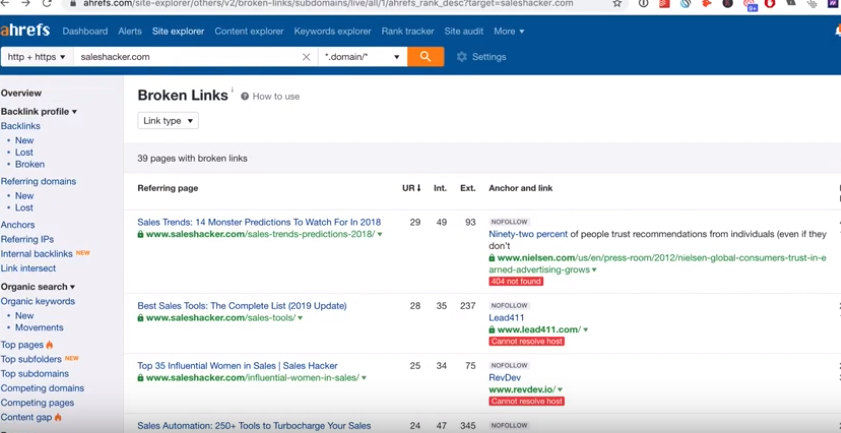Screen dimensions: 841x433
Task: Click the padlock icon in the address bar
Action: pyautogui.click(x=73, y=3)
